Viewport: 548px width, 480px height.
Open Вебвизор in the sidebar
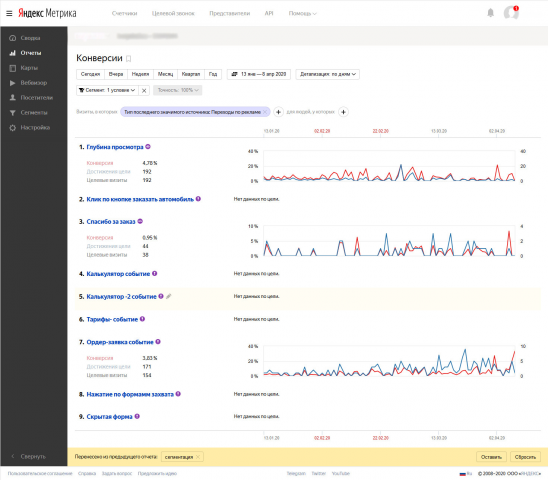click(x=34, y=83)
